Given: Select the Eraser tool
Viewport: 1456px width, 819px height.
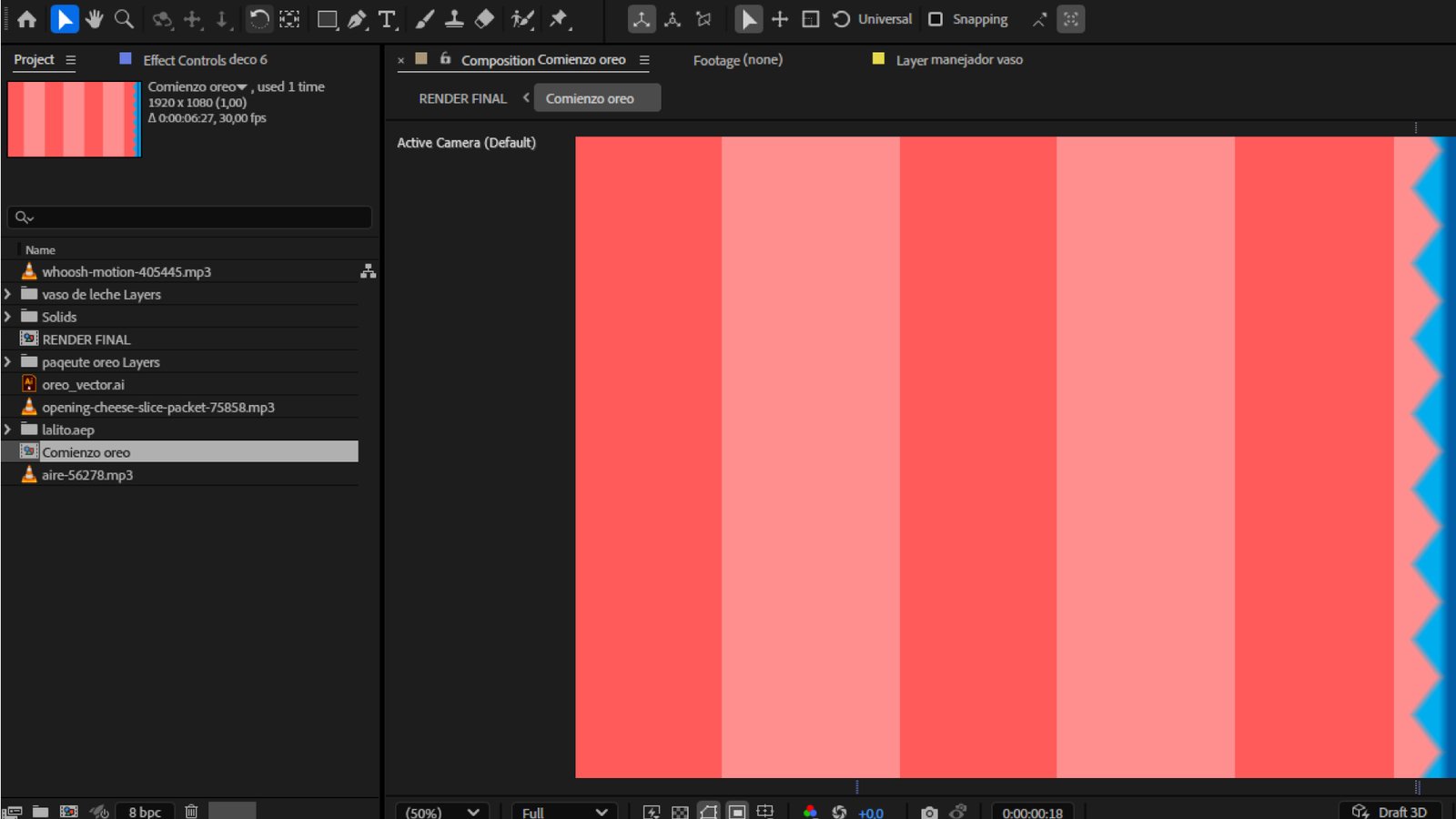Looking at the screenshot, I should coord(485,19).
